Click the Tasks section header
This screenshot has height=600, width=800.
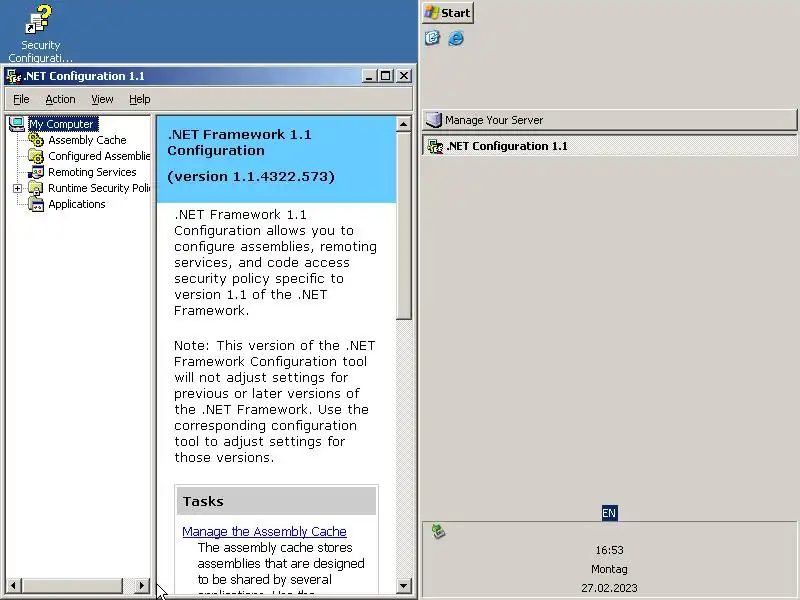click(277, 501)
